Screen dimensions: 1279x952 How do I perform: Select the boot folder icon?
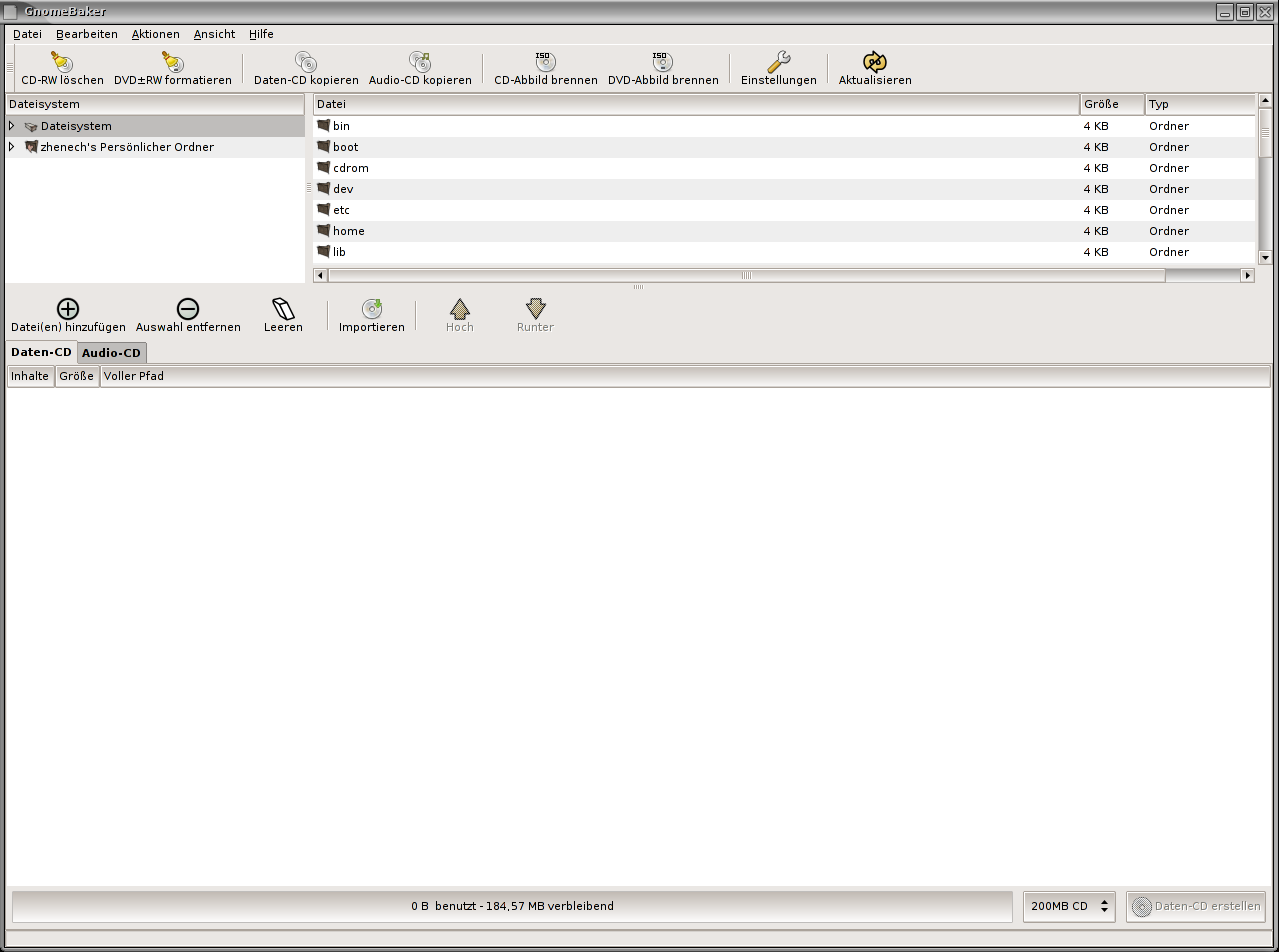323,147
